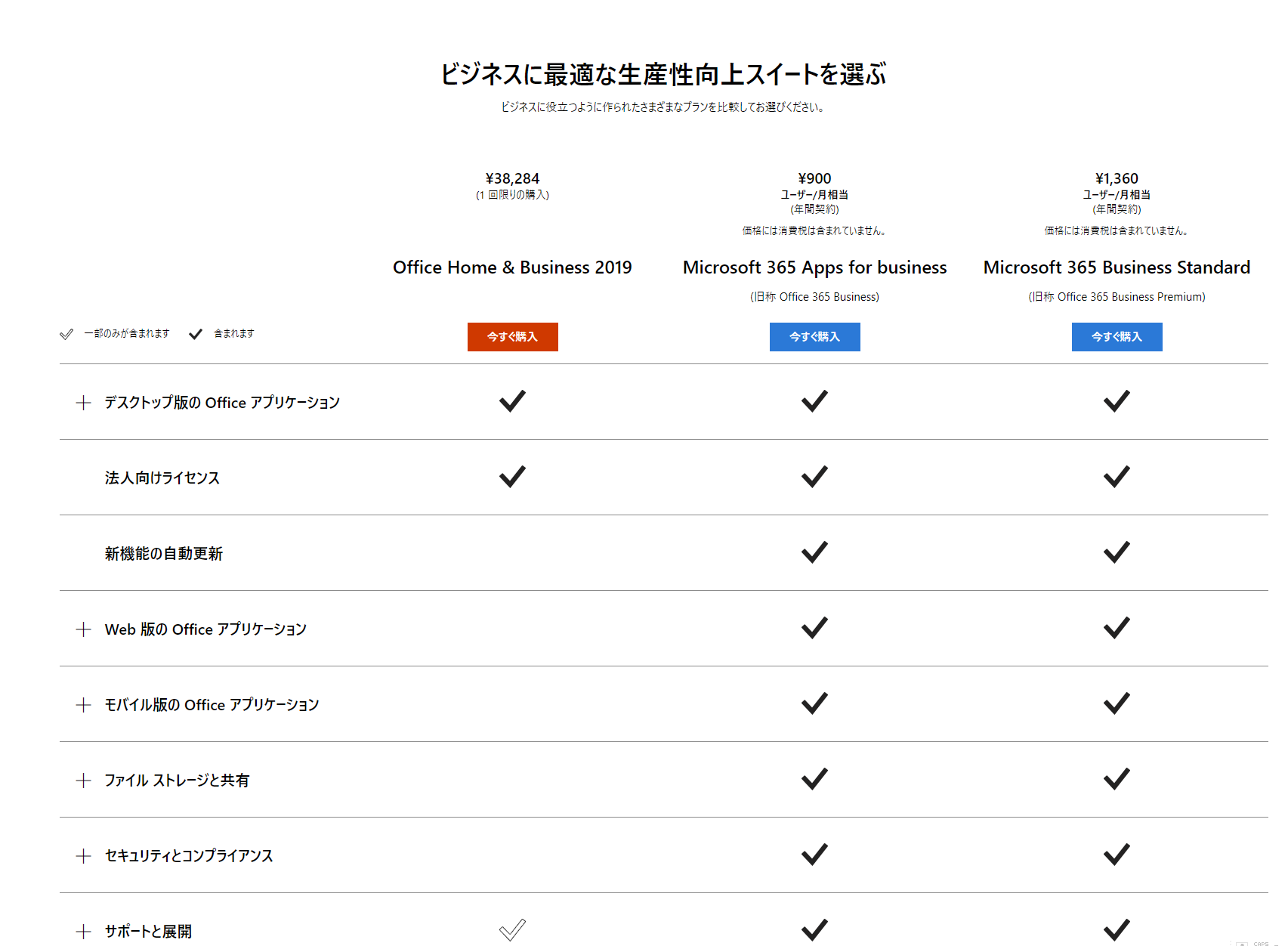The height and width of the screenshot is (946, 1288).
Task: Click セキュリティとコンプライアンス checkmark under Microsoft 365 Business Standard
Action: (1117, 855)
